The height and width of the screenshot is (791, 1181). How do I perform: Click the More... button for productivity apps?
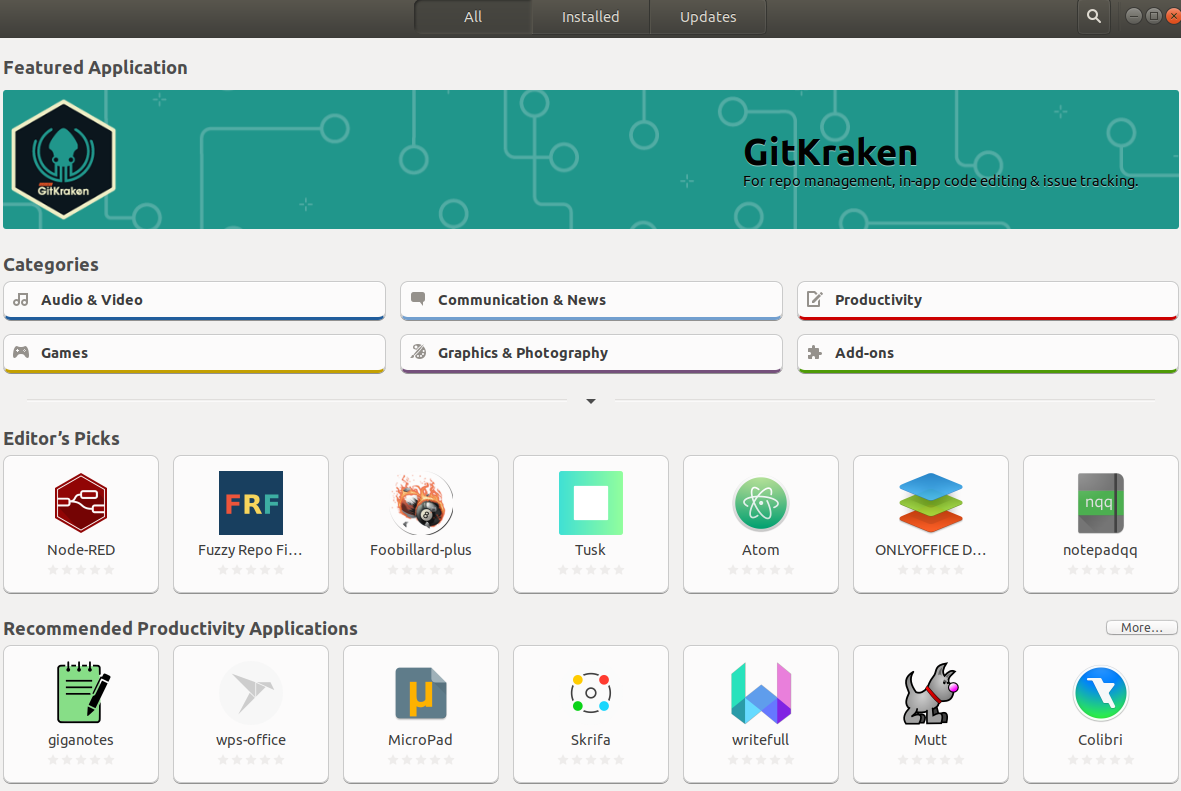(x=1142, y=628)
